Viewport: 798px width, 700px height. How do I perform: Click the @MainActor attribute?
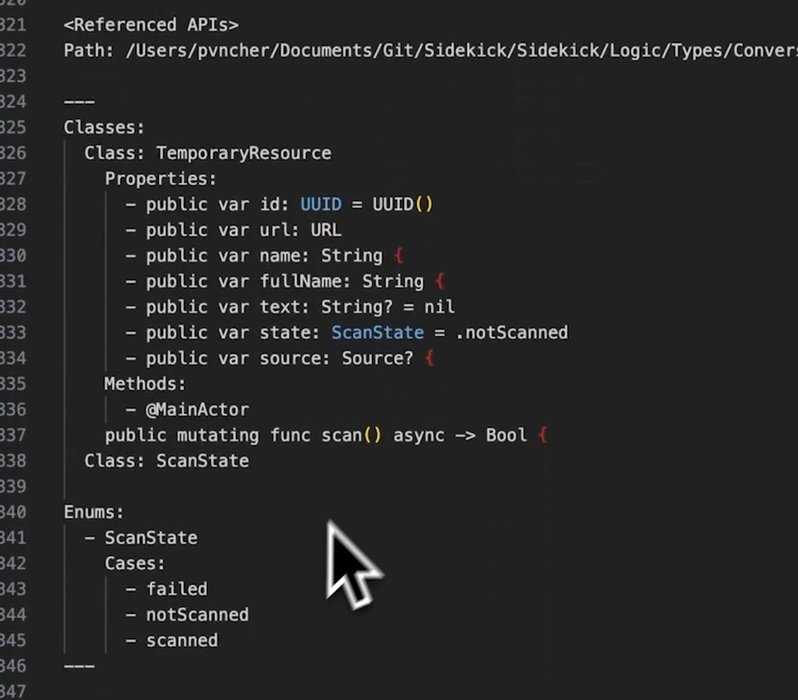click(197, 409)
